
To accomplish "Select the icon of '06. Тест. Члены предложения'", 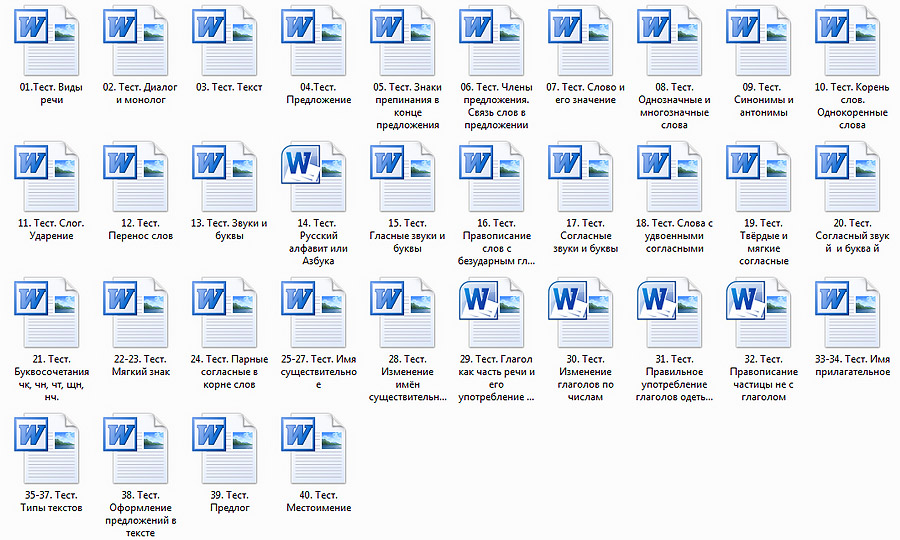I will [492, 41].
